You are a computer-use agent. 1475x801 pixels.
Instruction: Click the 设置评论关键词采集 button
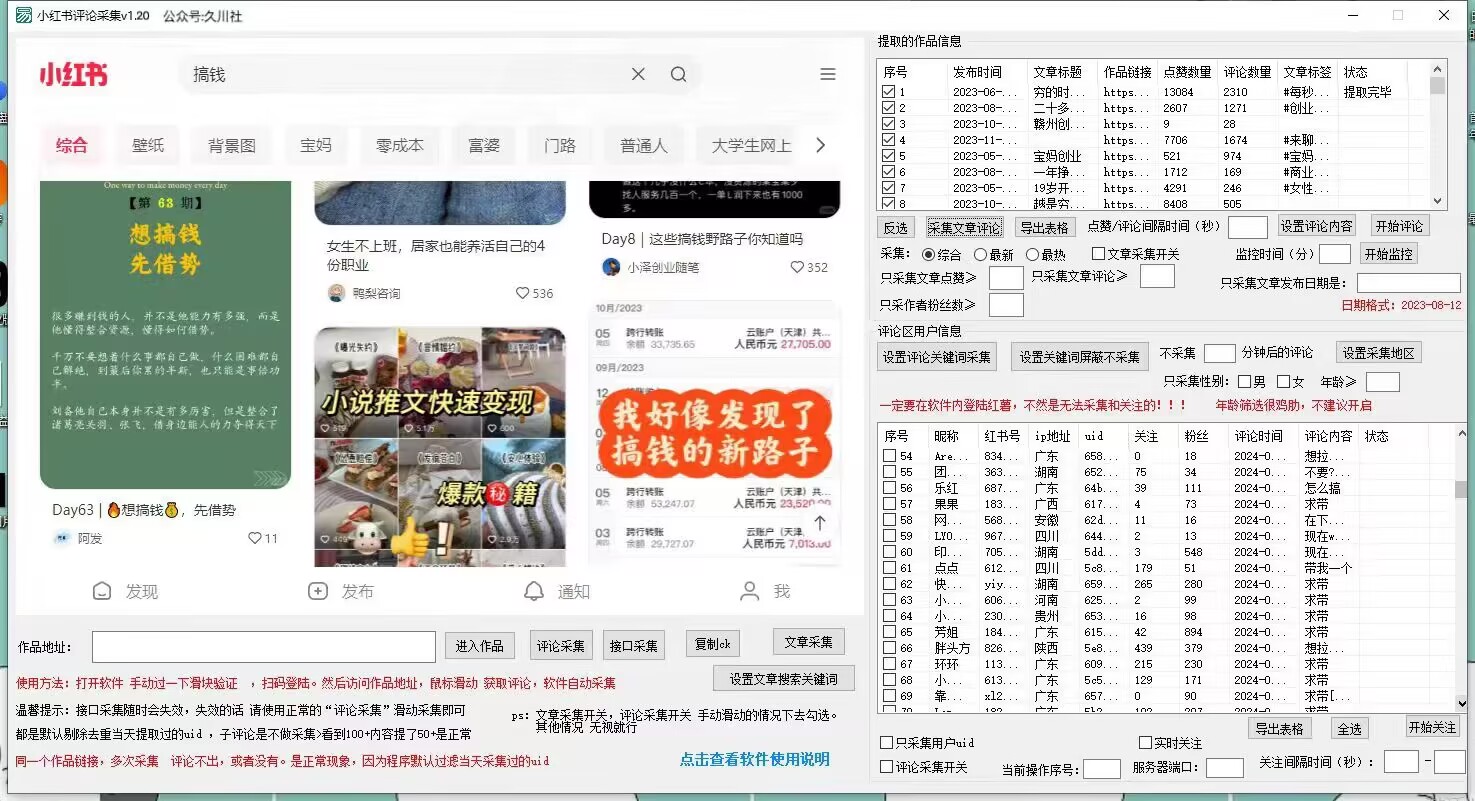[936, 356]
